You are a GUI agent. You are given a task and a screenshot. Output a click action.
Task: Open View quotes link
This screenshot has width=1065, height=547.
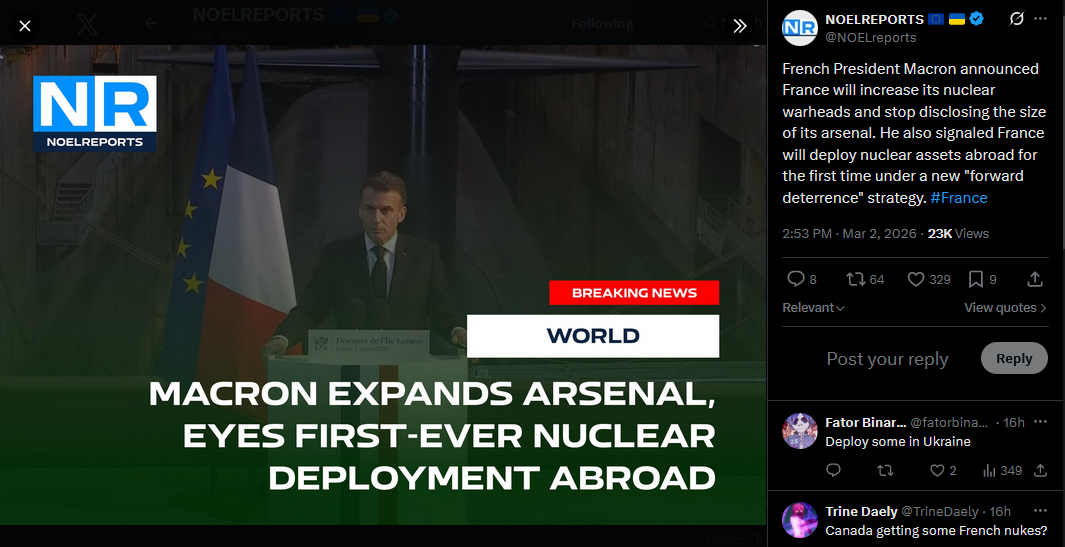[1005, 308]
